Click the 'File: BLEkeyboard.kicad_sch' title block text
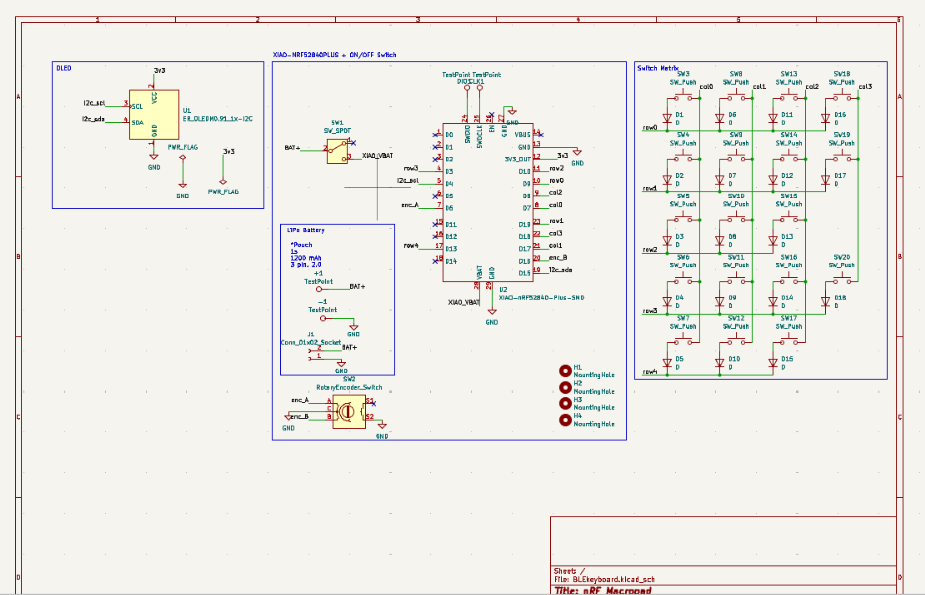The width and height of the screenshot is (925, 595). point(605,580)
